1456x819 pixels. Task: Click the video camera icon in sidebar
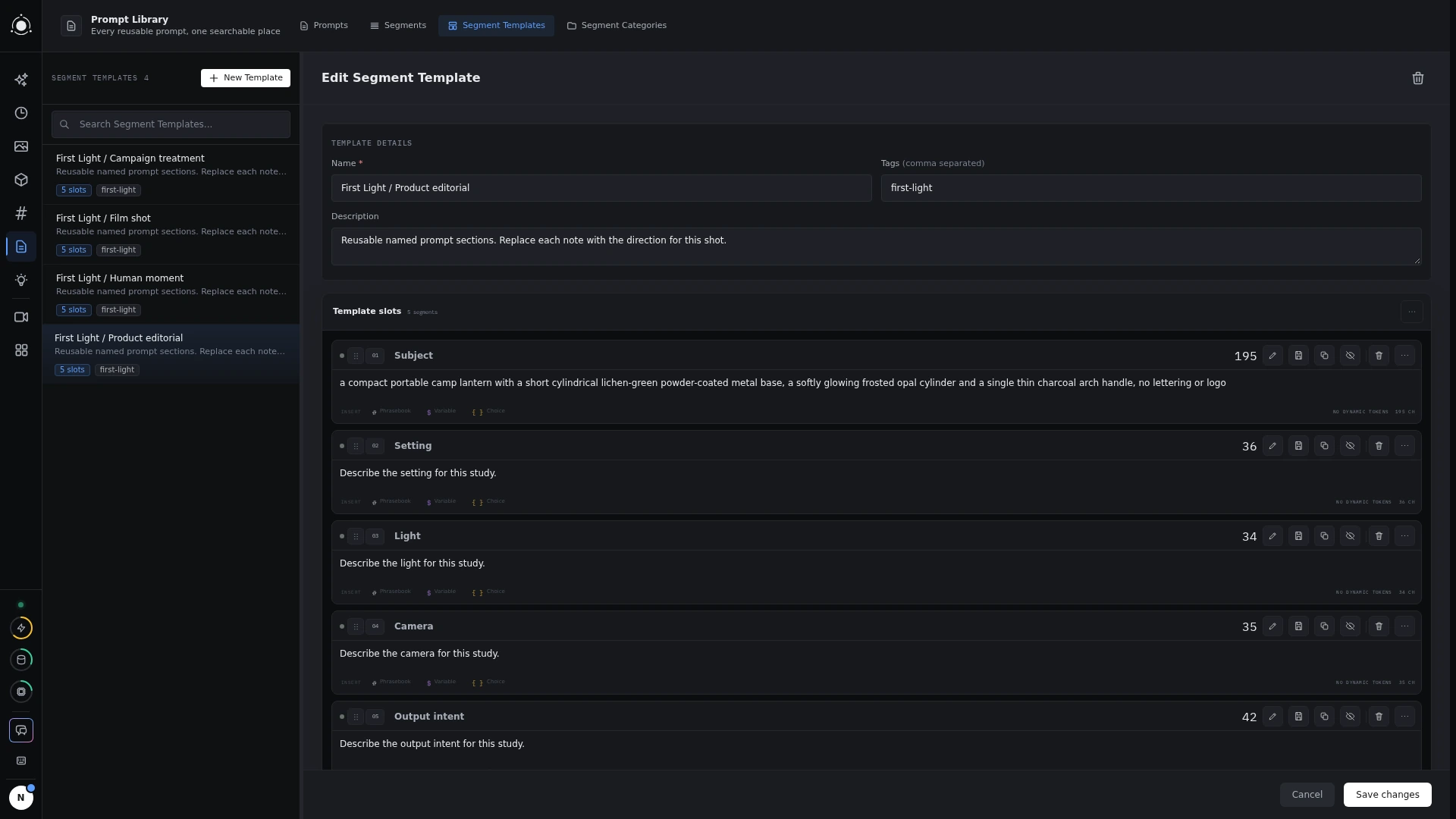[x=21, y=317]
